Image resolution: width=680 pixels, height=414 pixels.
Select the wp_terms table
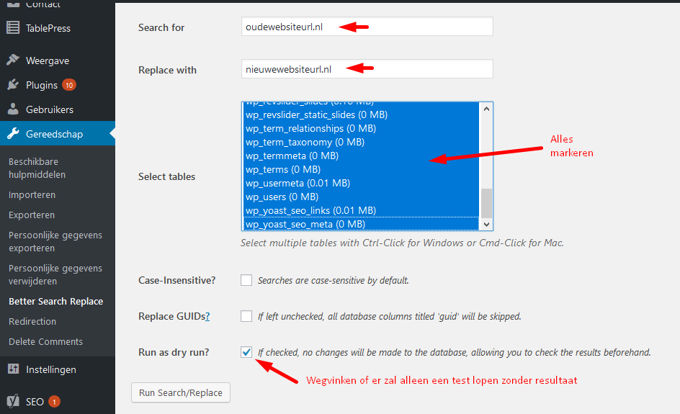[361, 170]
